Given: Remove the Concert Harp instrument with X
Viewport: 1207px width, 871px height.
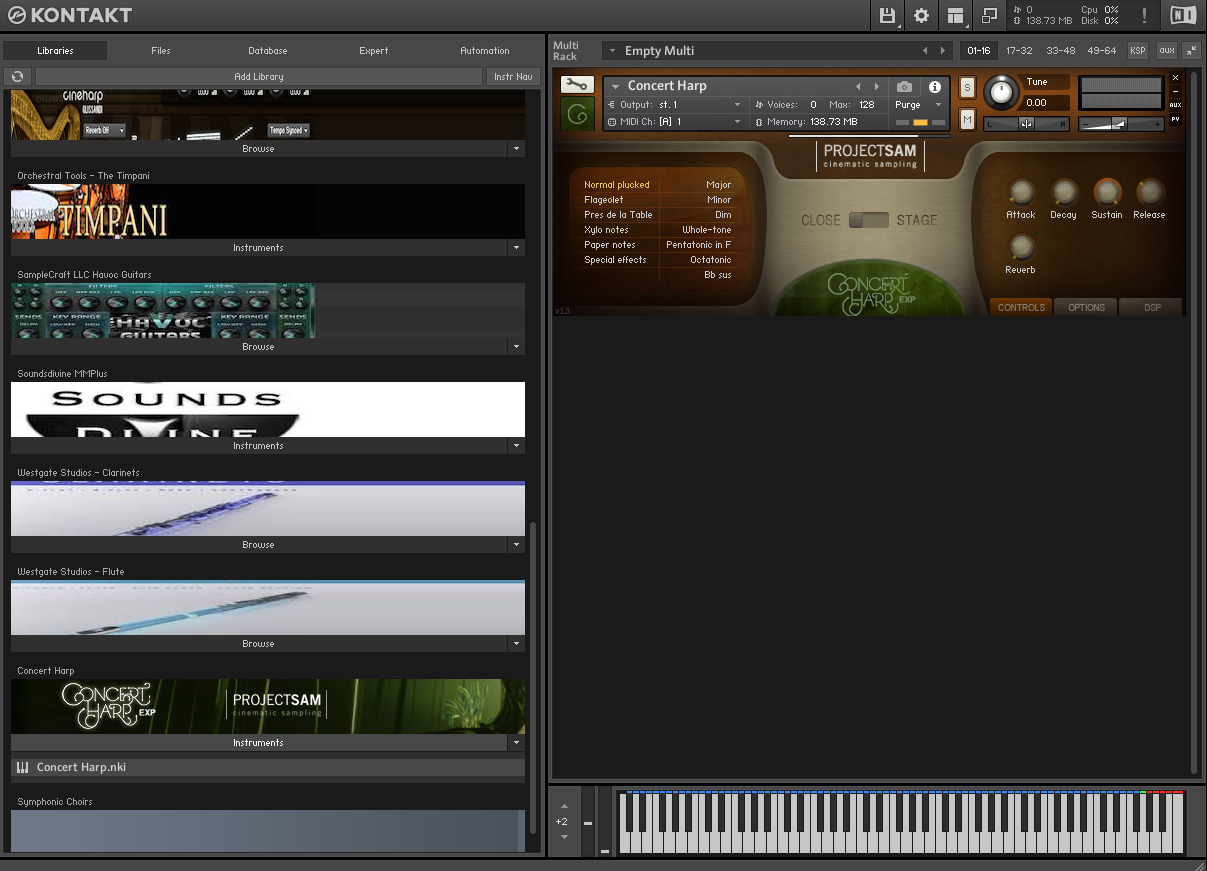Looking at the screenshot, I should 1175,77.
